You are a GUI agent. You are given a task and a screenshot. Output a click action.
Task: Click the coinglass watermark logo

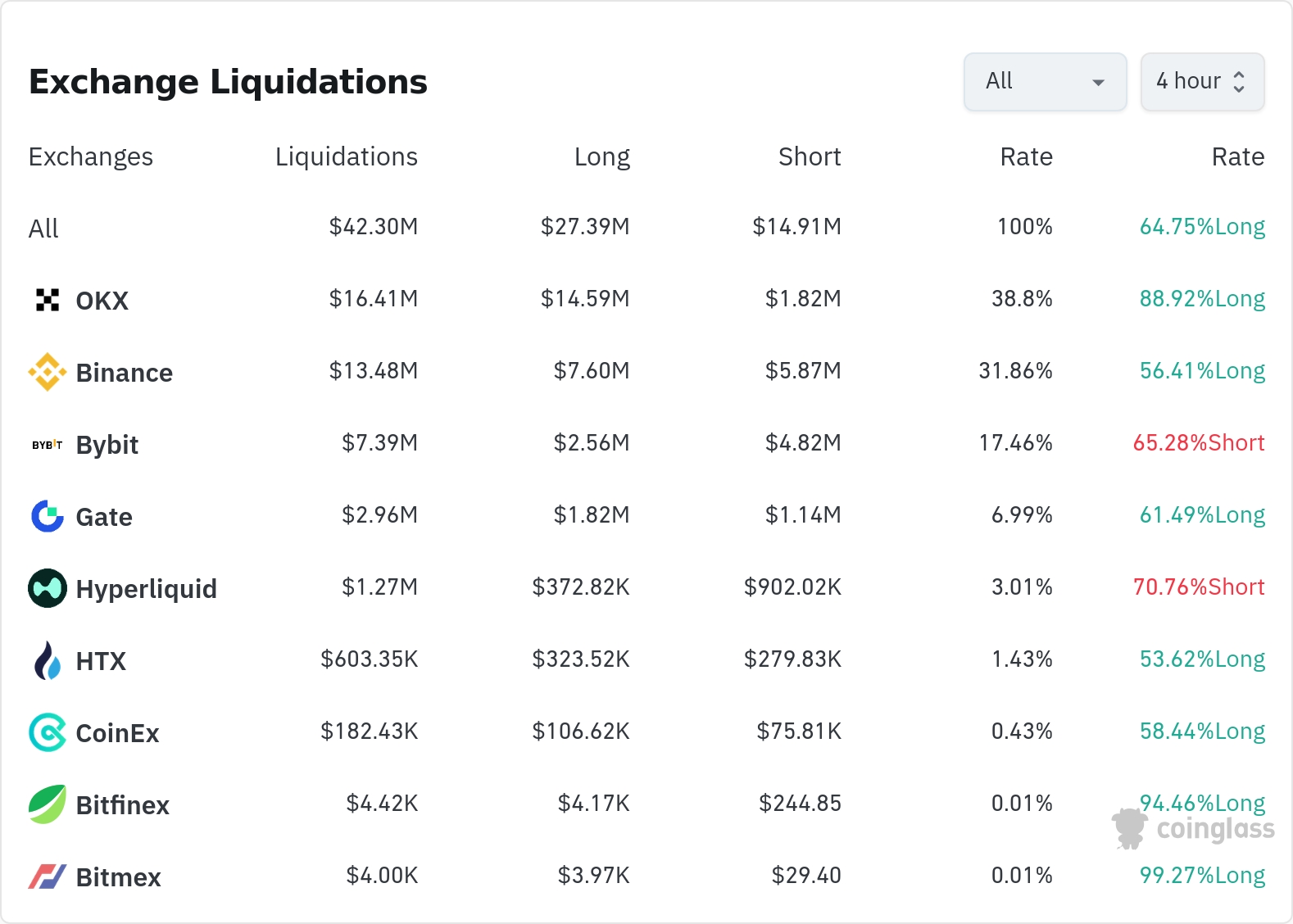tap(1194, 829)
